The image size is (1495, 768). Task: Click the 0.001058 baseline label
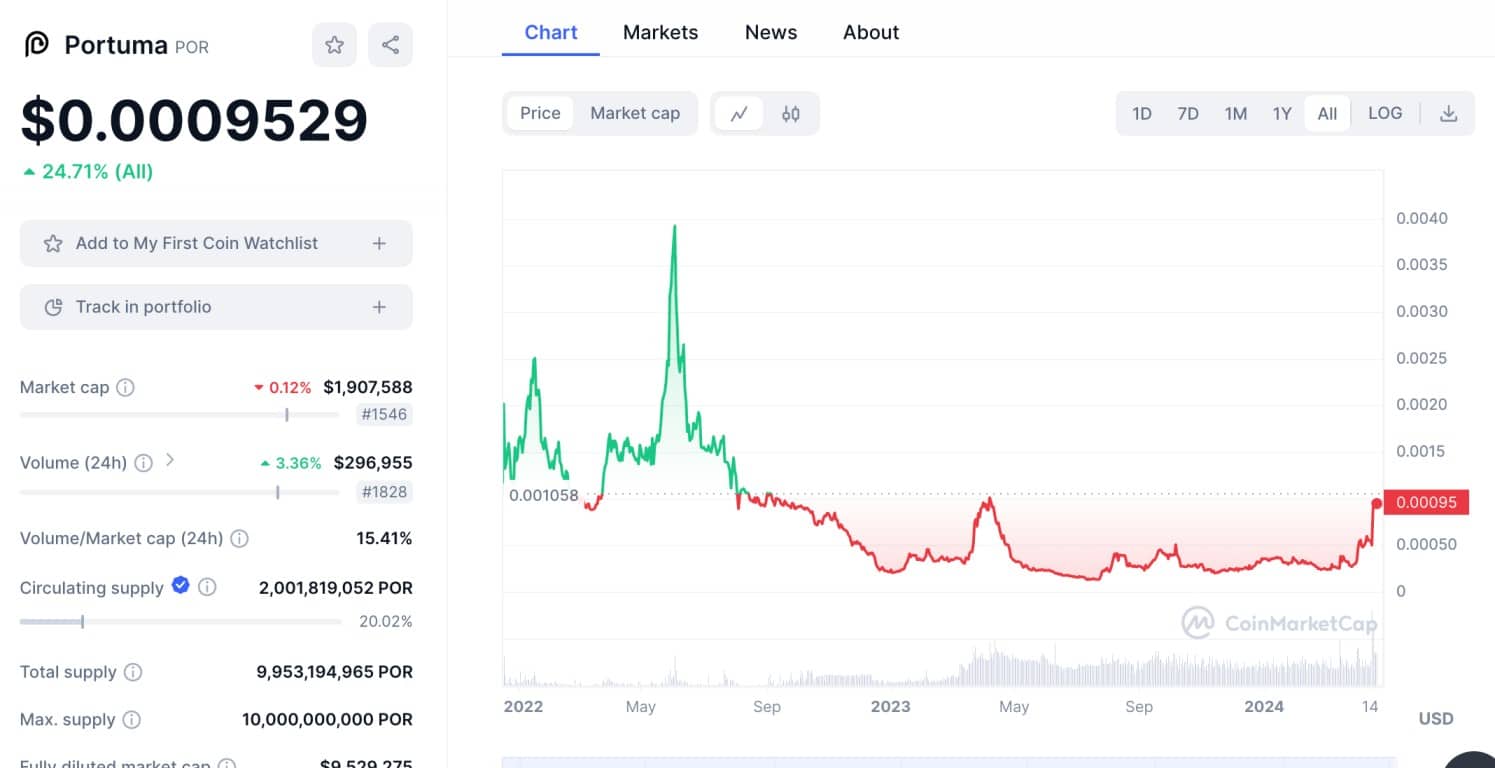[x=544, y=495]
